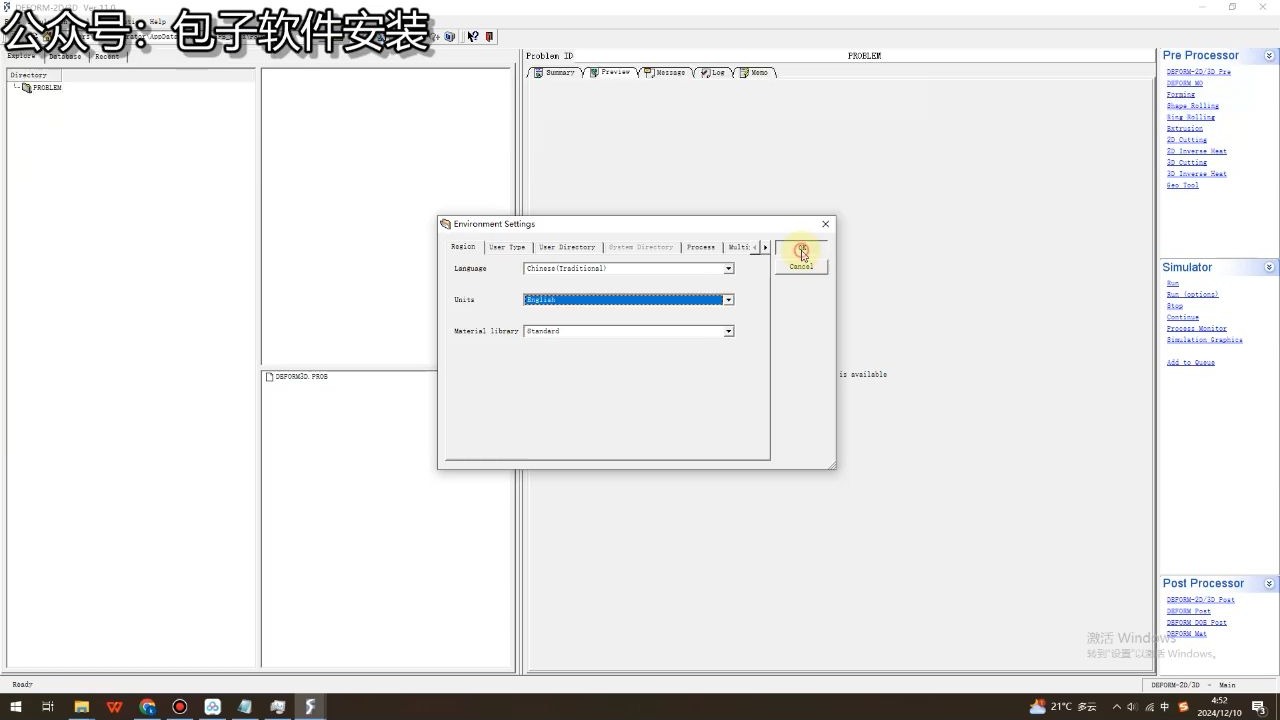This screenshot has height=720, width=1280.
Task: Select the Region tab in Environment Settings
Action: (463, 247)
